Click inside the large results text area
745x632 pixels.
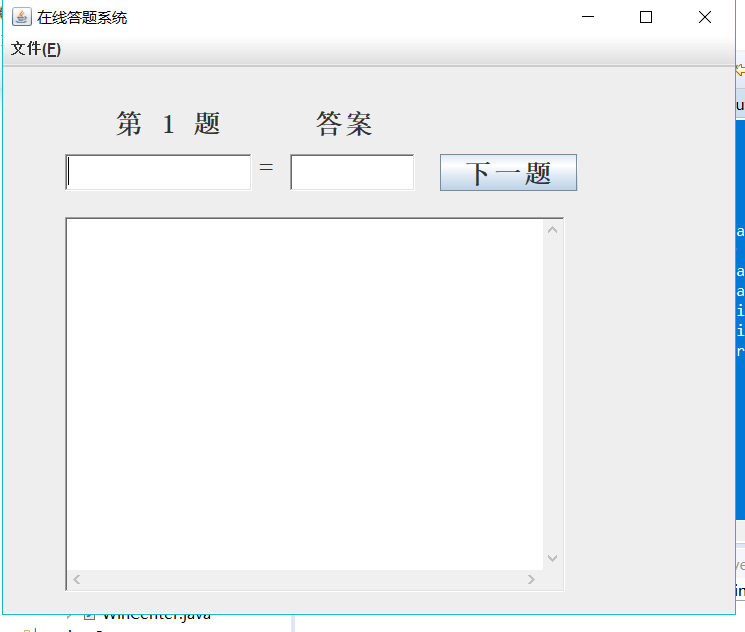305,394
